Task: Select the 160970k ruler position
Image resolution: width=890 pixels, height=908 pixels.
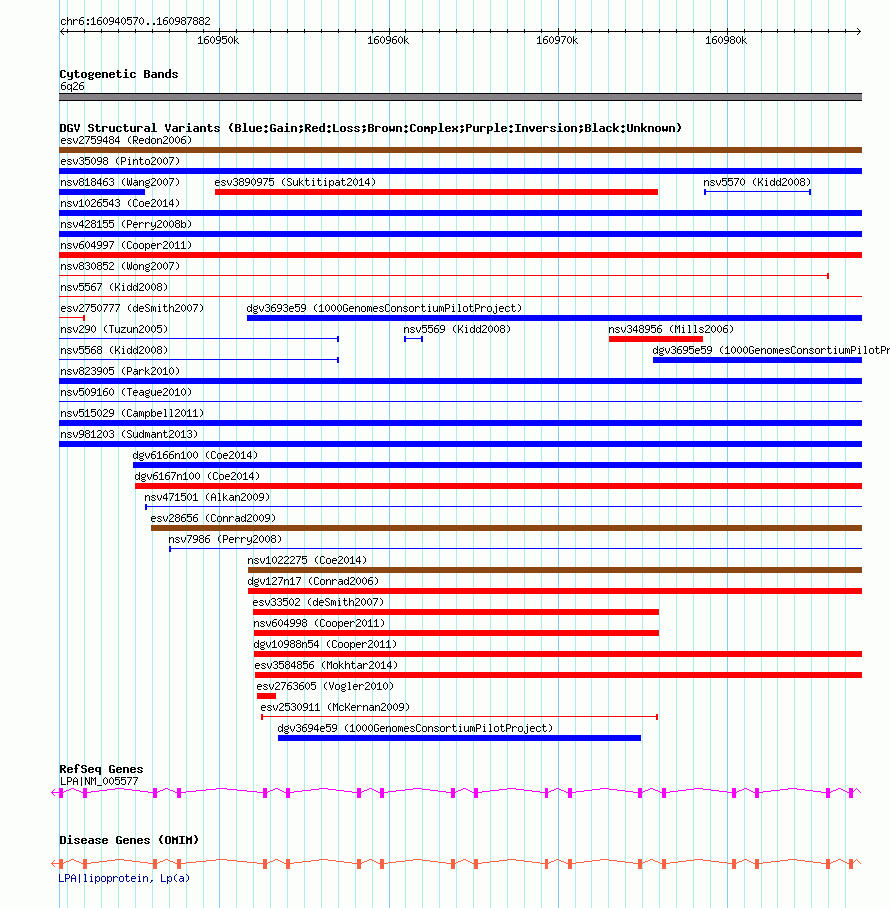Action: click(x=557, y=41)
